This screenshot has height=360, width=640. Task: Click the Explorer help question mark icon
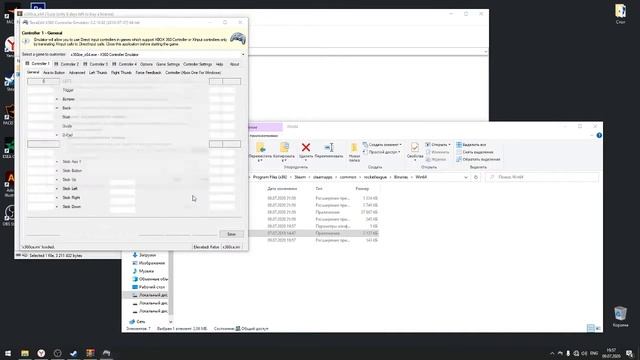[x=599, y=136]
